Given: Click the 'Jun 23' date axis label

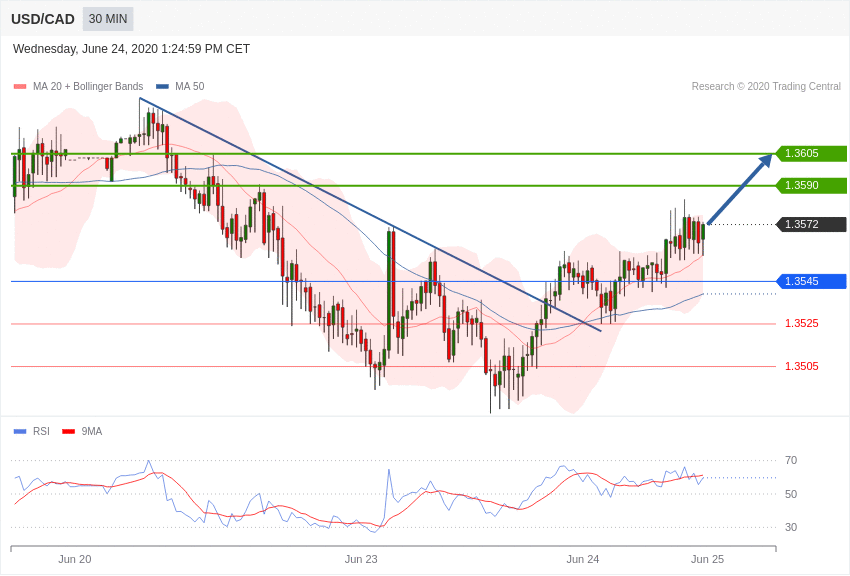Looking at the screenshot, I should [361, 559].
